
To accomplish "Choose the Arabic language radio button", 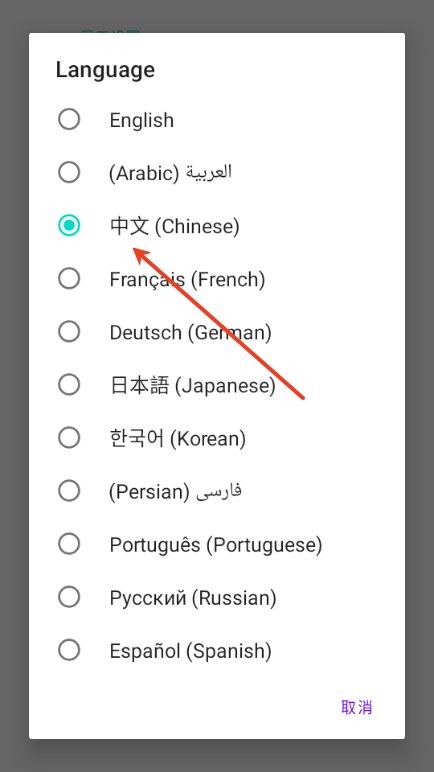I will [x=69, y=172].
